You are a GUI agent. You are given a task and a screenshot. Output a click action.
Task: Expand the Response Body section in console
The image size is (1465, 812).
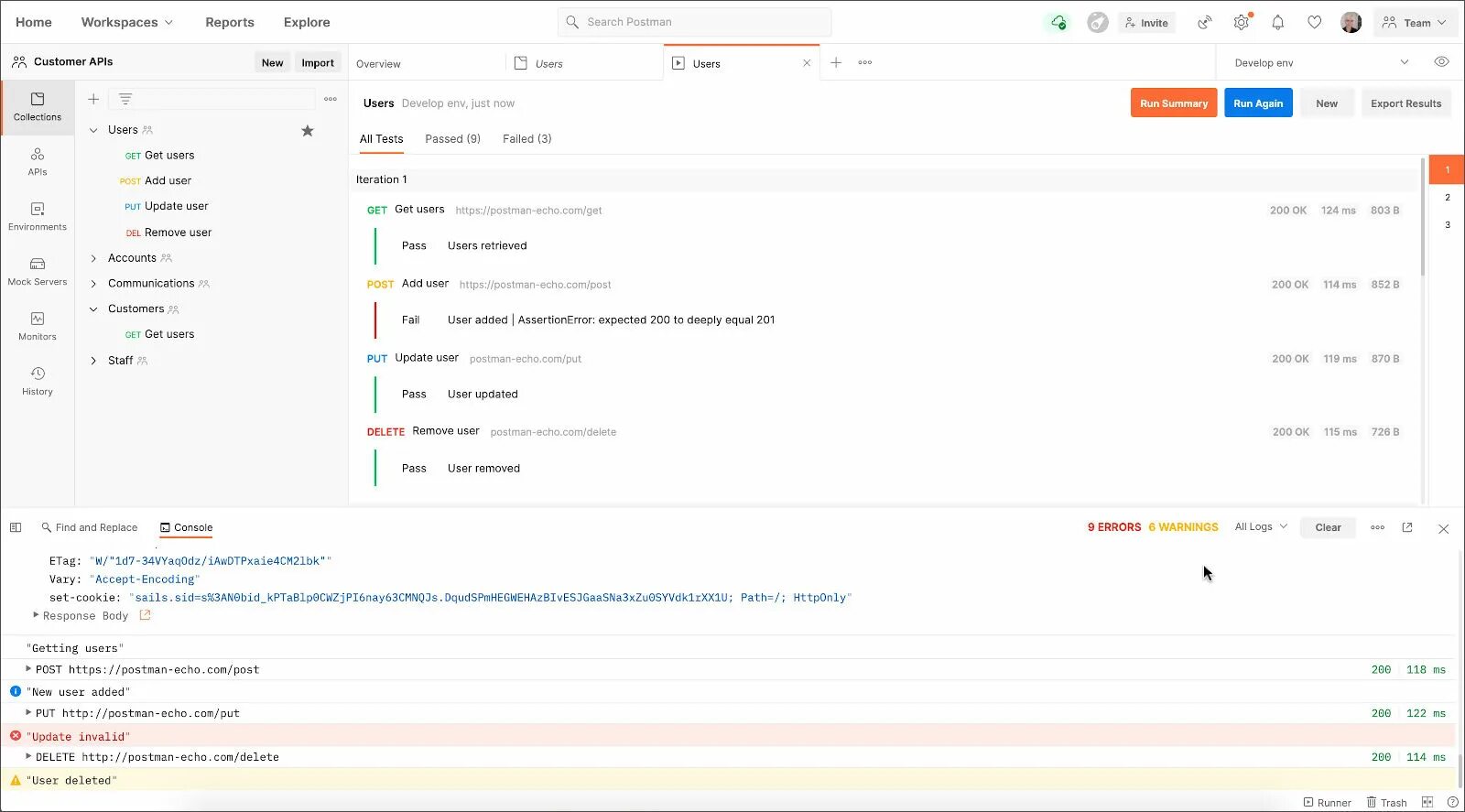36,615
